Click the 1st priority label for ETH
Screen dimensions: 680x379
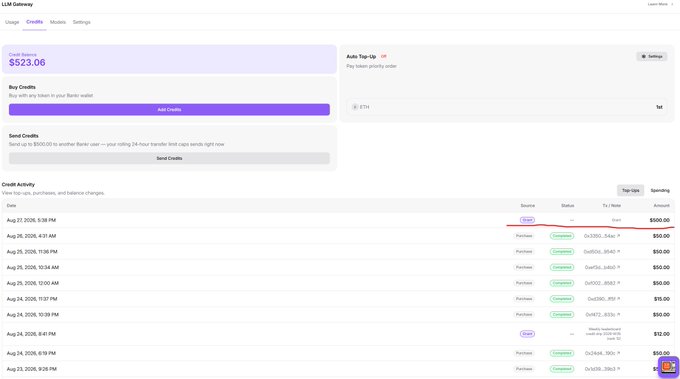click(659, 107)
